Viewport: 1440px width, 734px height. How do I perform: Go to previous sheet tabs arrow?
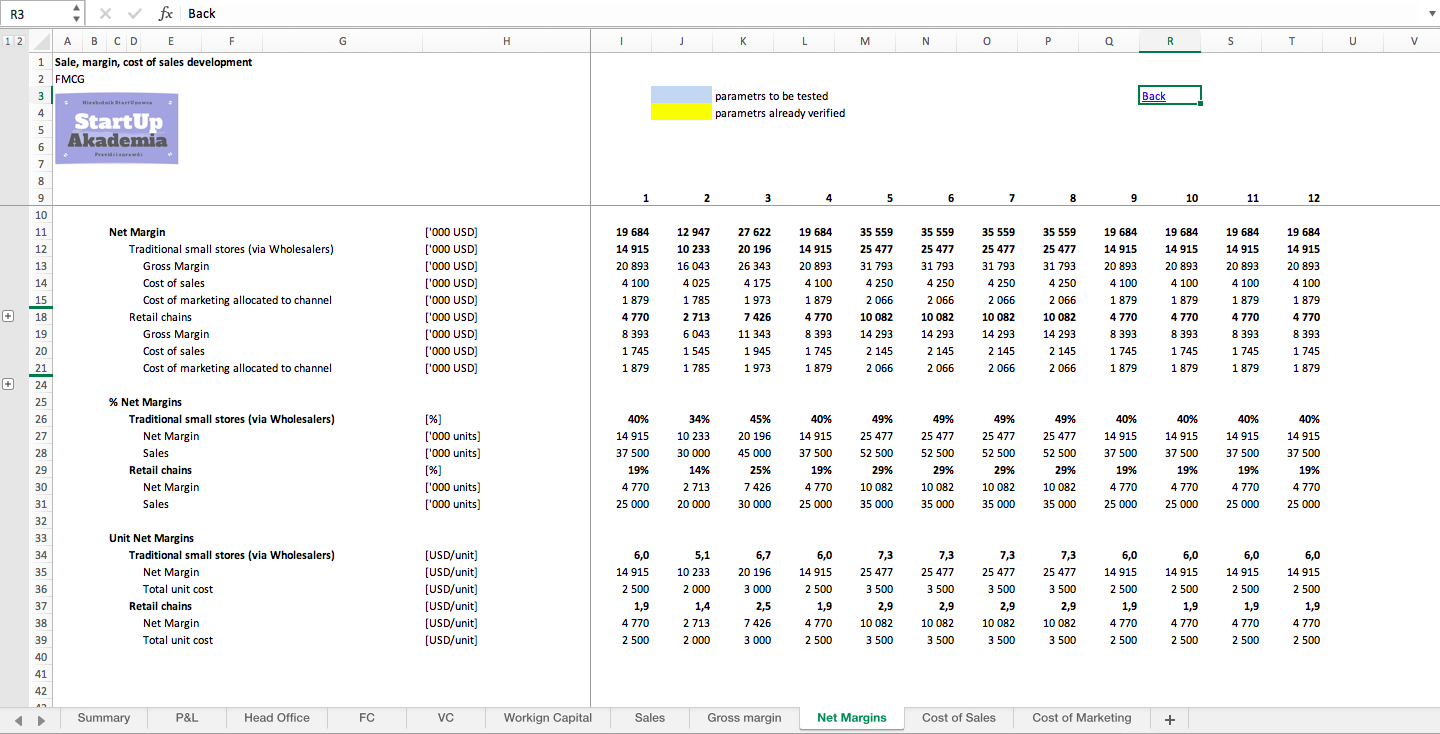click(x=18, y=719)
